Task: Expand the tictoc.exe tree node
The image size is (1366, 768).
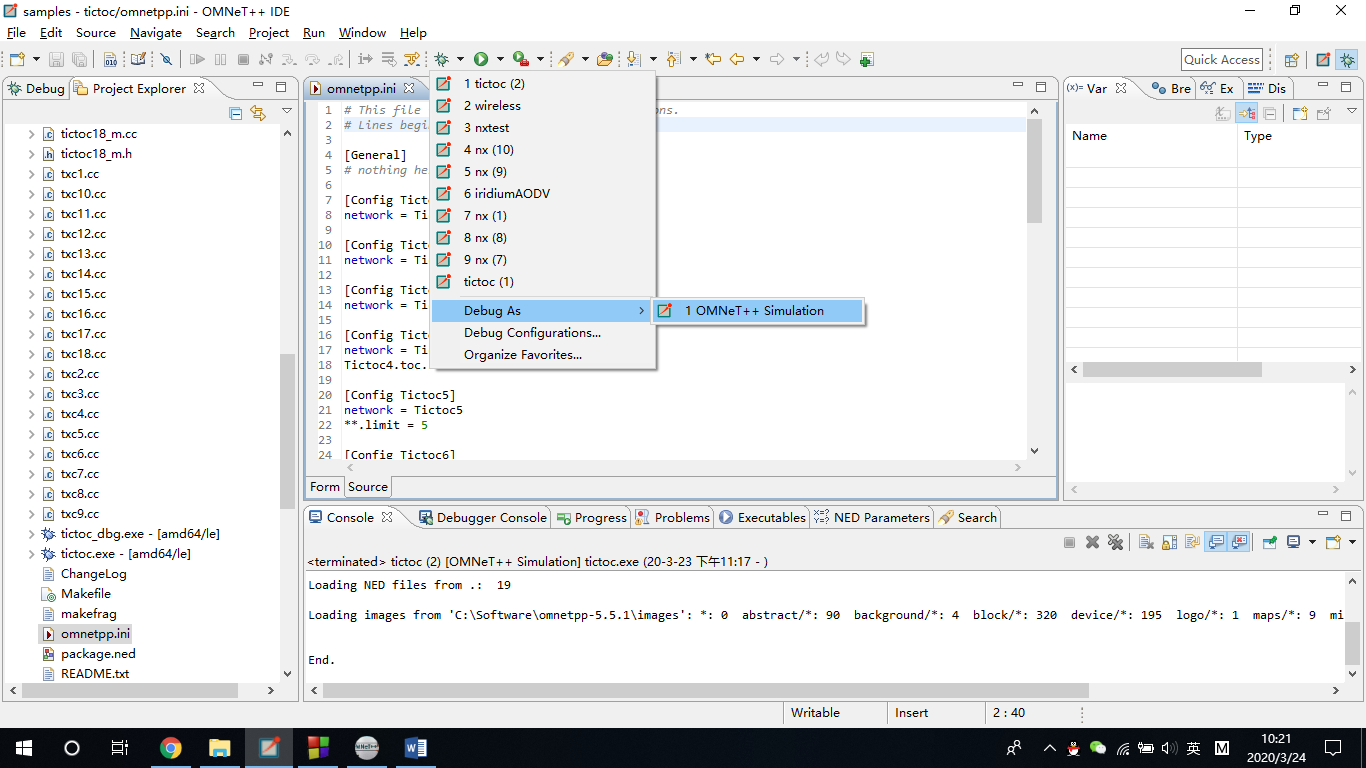Action: (32, 554)
